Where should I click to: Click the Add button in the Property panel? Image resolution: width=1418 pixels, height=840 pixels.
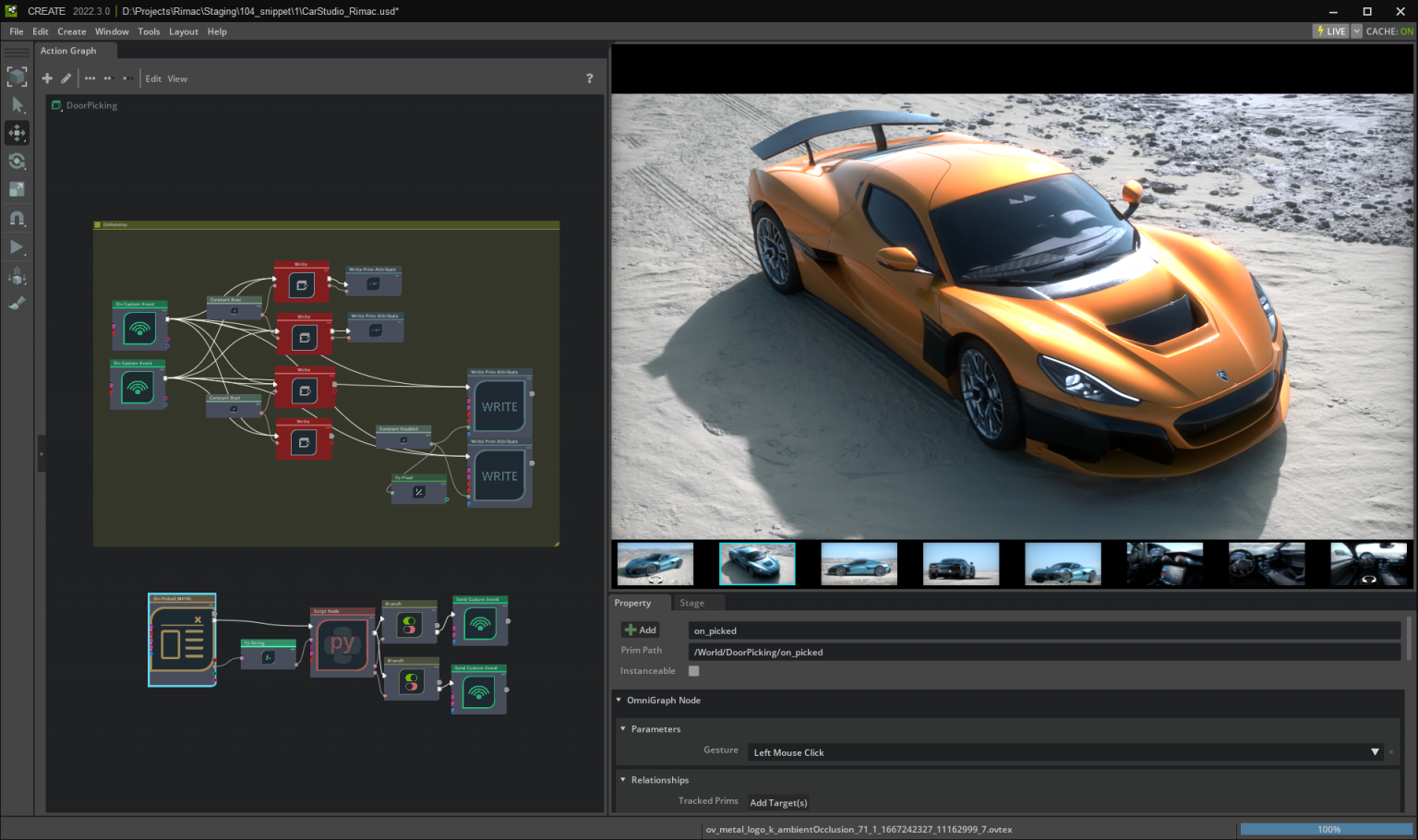(x=640, y=630)
